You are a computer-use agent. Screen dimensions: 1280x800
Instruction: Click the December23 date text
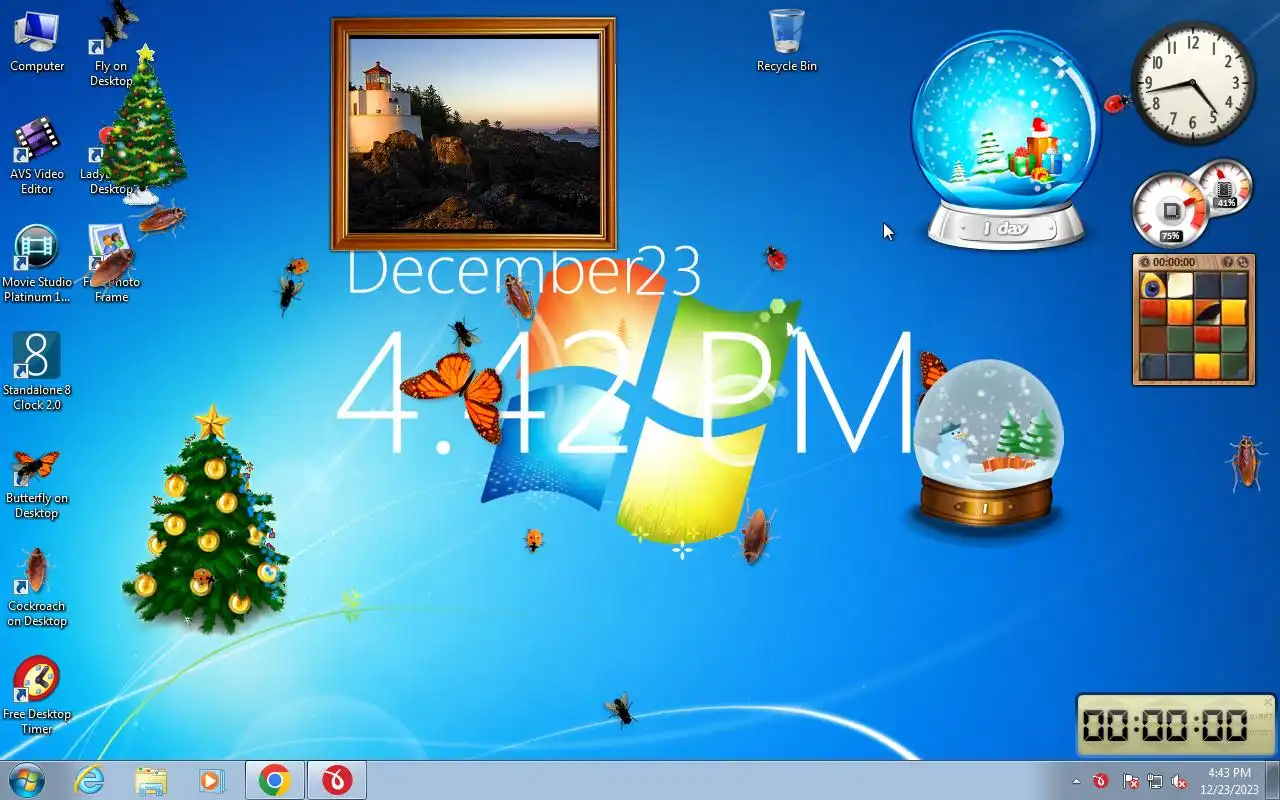pos(523,272)
